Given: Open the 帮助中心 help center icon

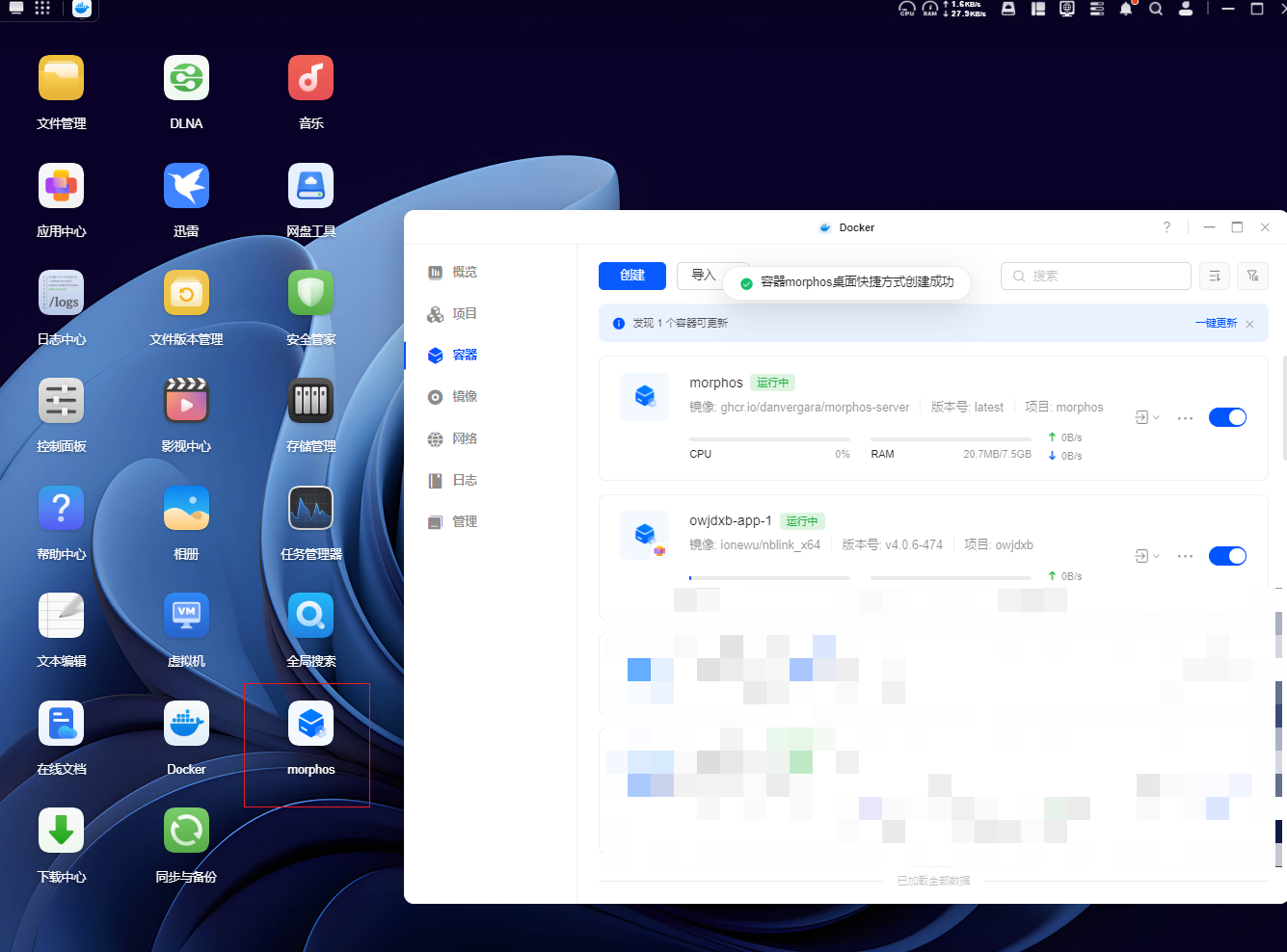Looking at the screenshot, I should point(61,509).
